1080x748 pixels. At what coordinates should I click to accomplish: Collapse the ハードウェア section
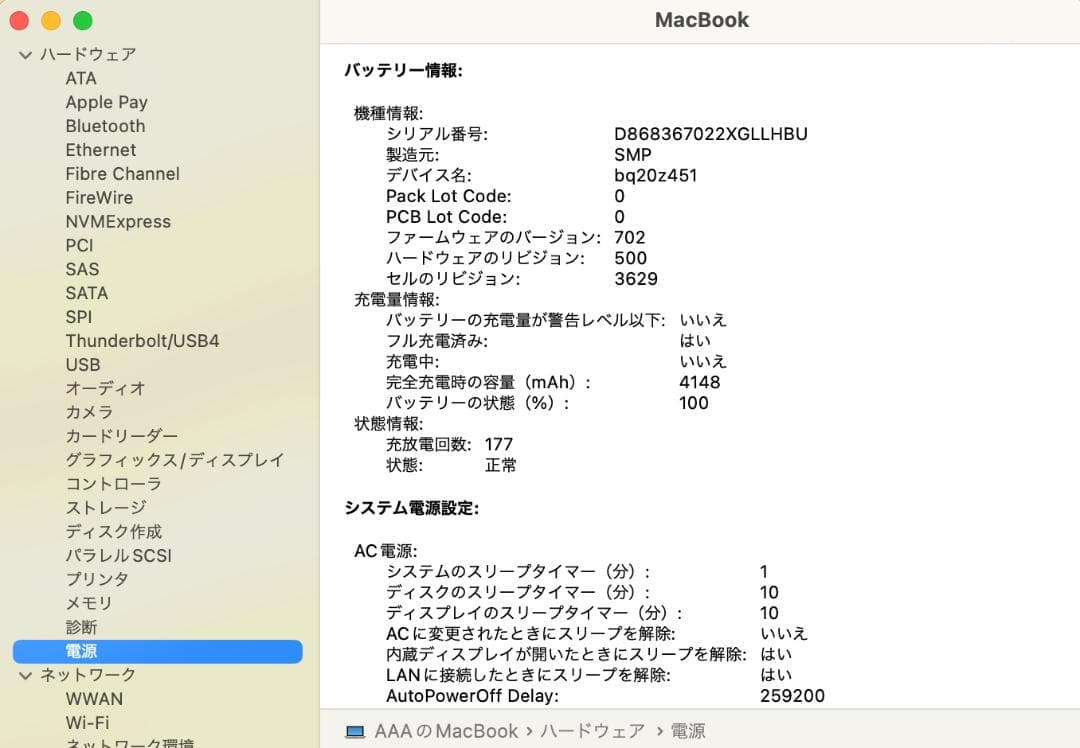[x=24, y=54]
